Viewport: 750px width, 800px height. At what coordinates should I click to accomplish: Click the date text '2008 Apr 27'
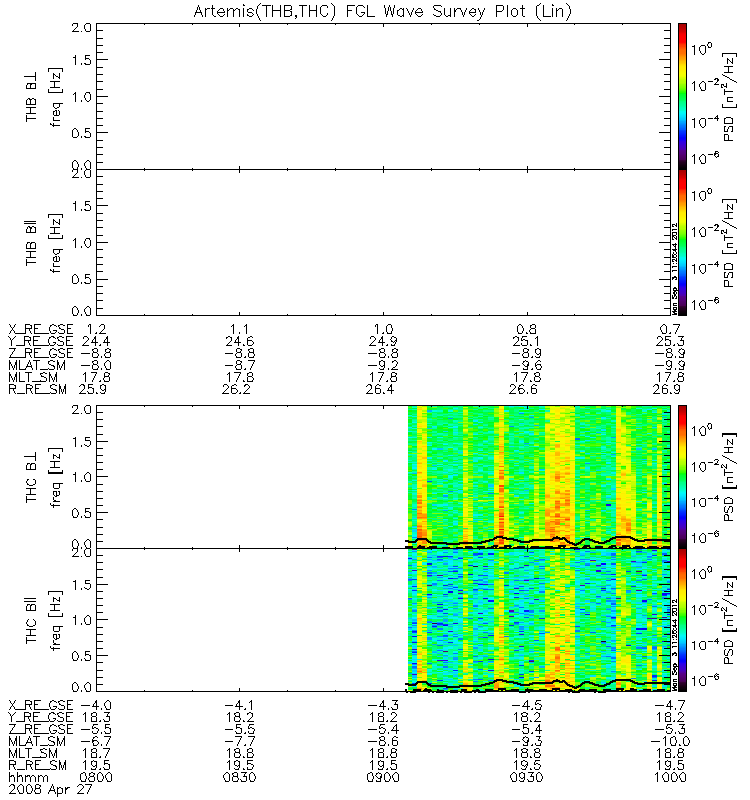click(x=50, y=790)
